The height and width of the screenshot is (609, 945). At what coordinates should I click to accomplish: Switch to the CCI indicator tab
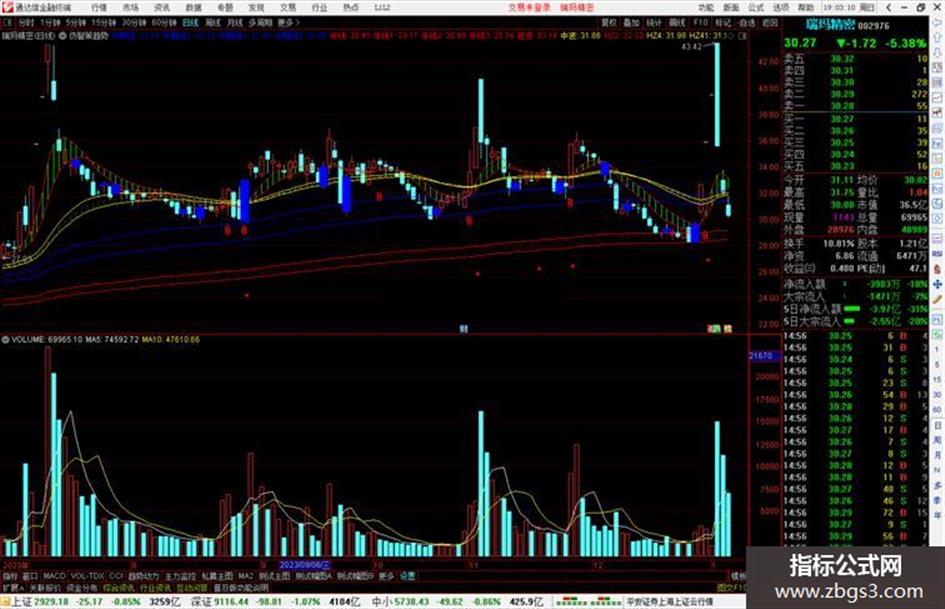point(116,576)
